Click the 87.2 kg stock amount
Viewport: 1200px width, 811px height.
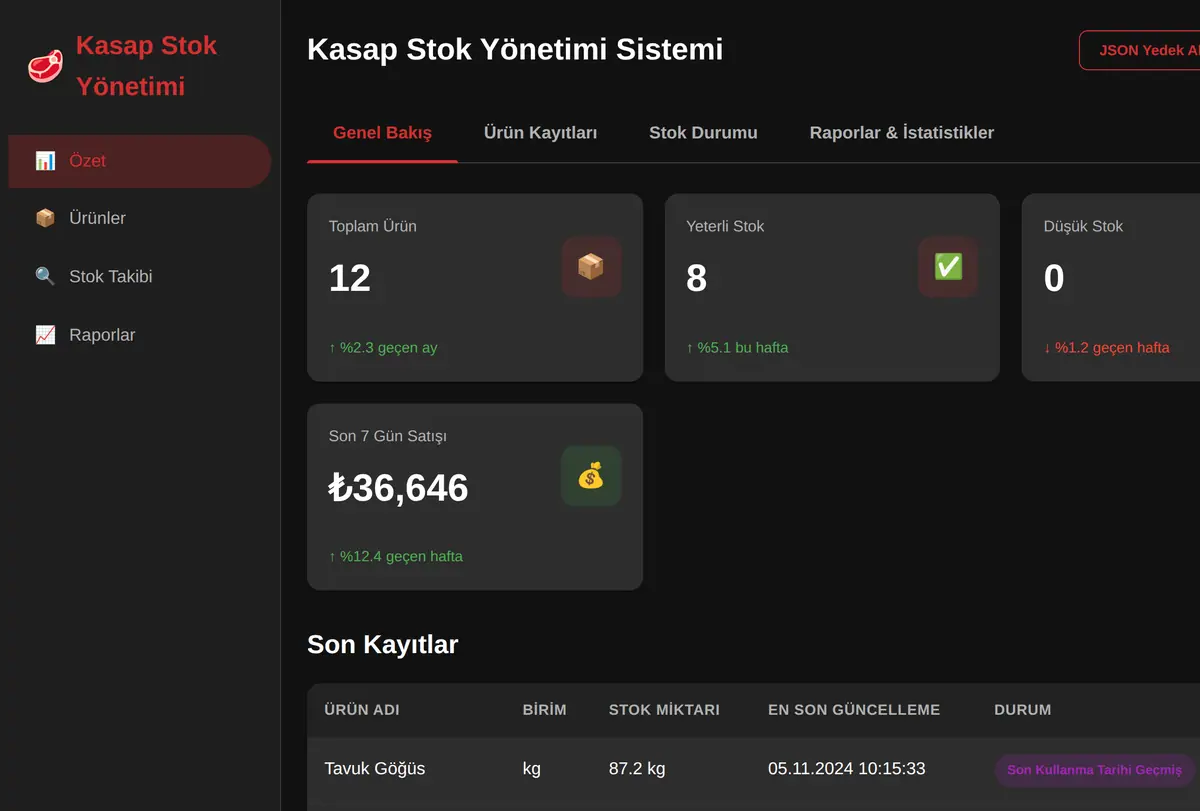click(x=637, y=769)
